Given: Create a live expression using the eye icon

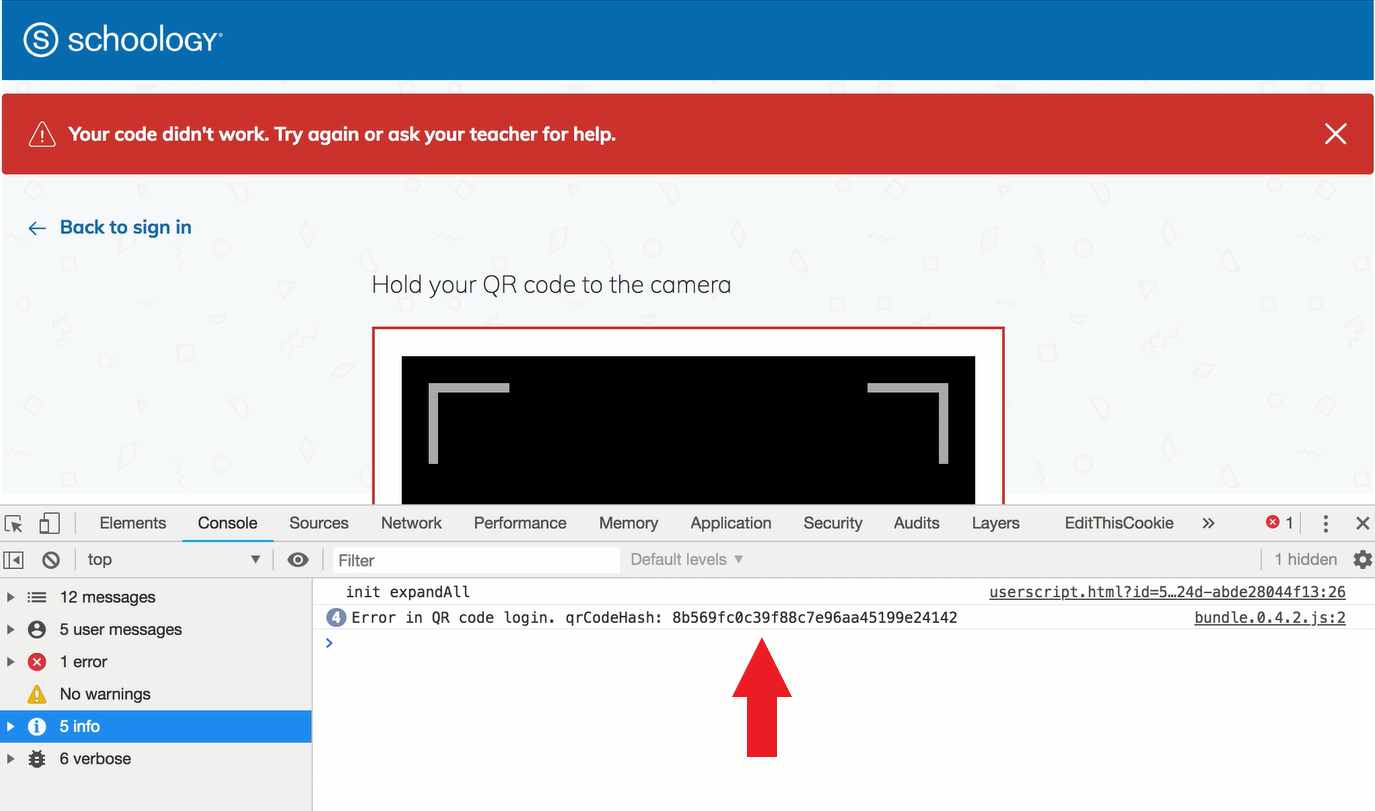Looking at the screenshot, I should coord(297,559).
